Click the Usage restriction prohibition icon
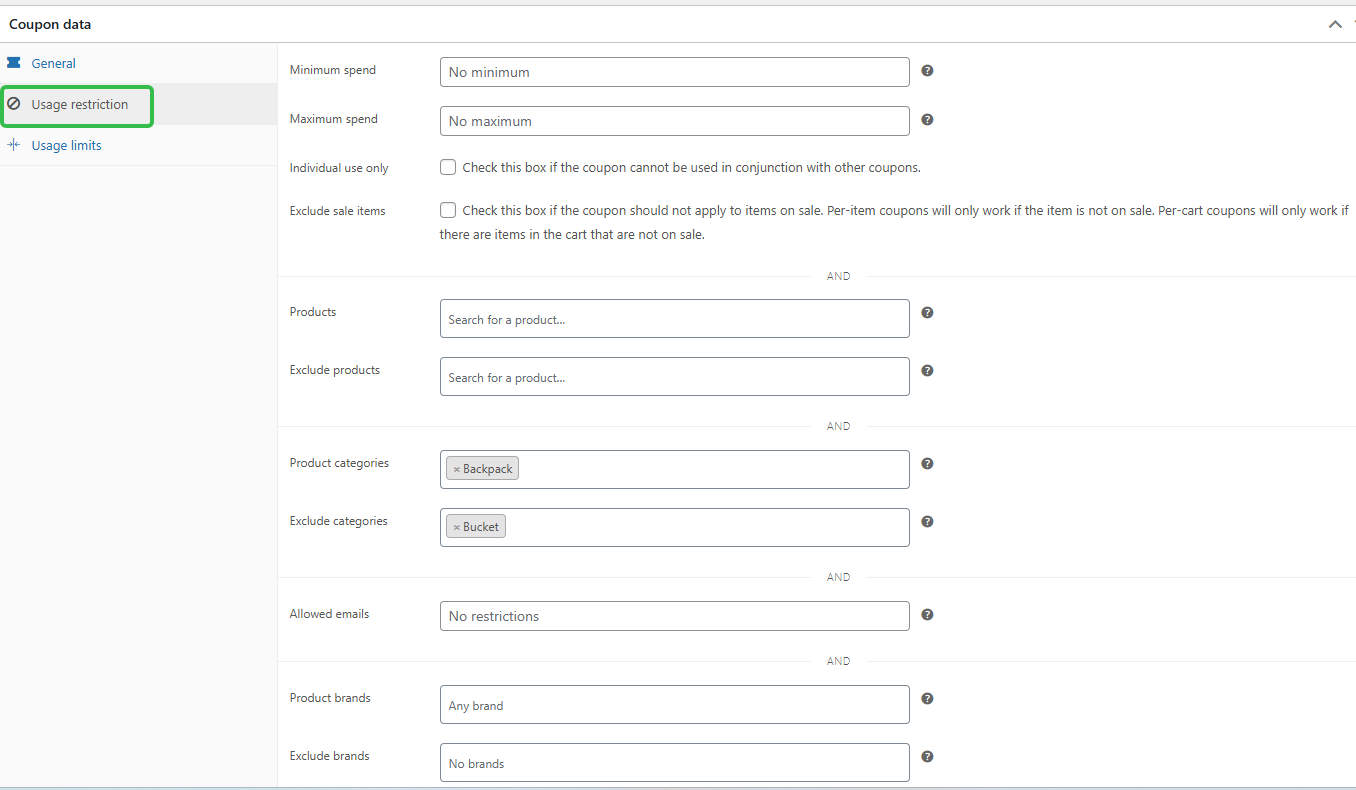Screen dimensions: 1356x790 click(14, 104)
